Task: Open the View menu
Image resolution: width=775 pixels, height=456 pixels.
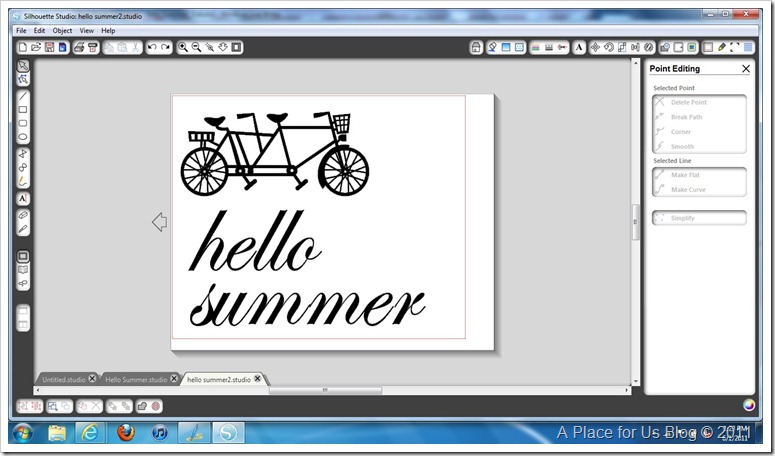Action: 86,31
